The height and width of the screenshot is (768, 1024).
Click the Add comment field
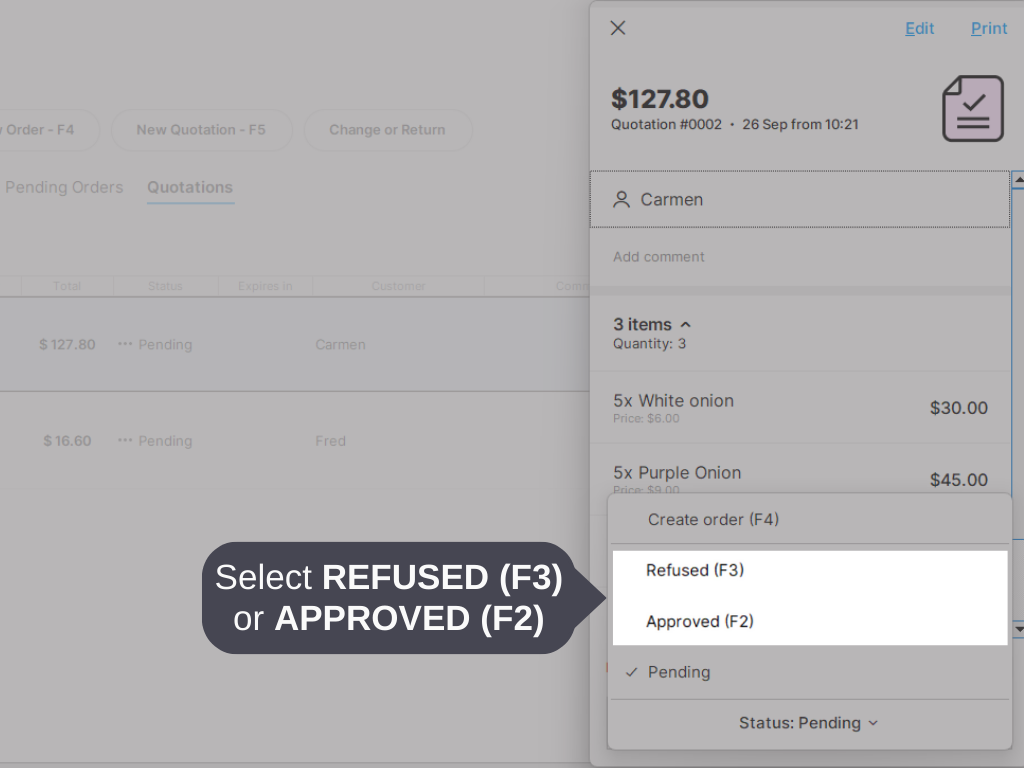click(x=659, y=257)
